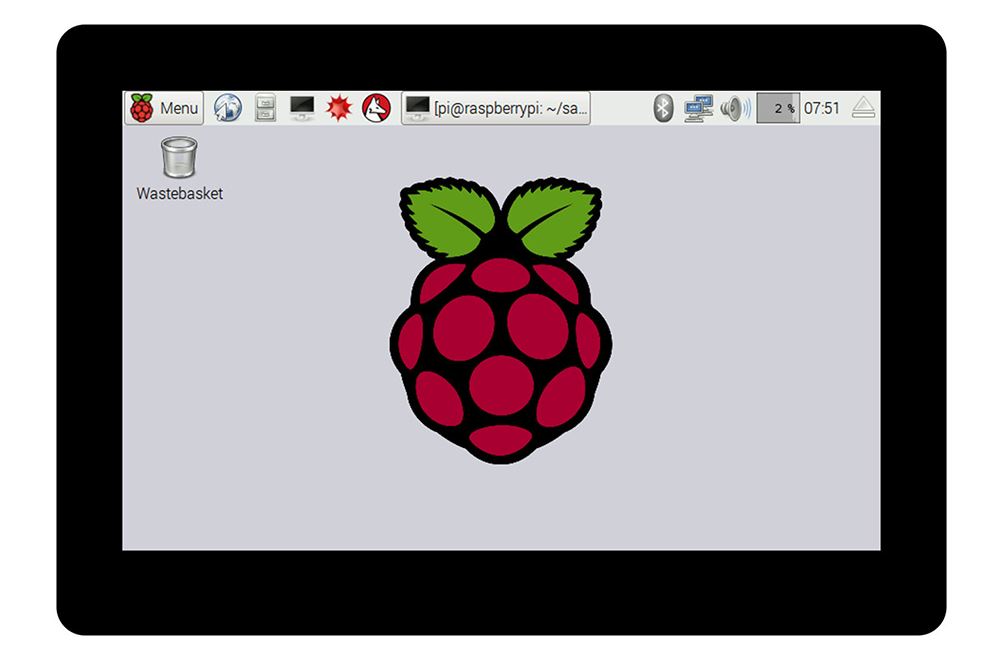This screenshot has width=984, height=650.
Task: Click the volume speaker icon
Action: click(734, 108)
